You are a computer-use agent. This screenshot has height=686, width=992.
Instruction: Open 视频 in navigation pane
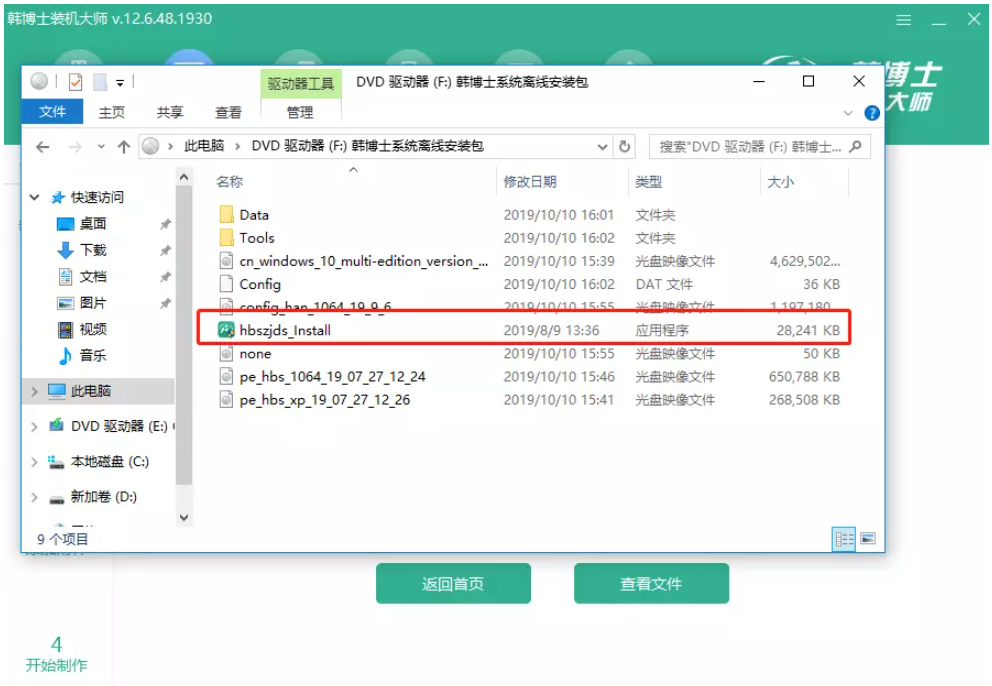[93, 329]
